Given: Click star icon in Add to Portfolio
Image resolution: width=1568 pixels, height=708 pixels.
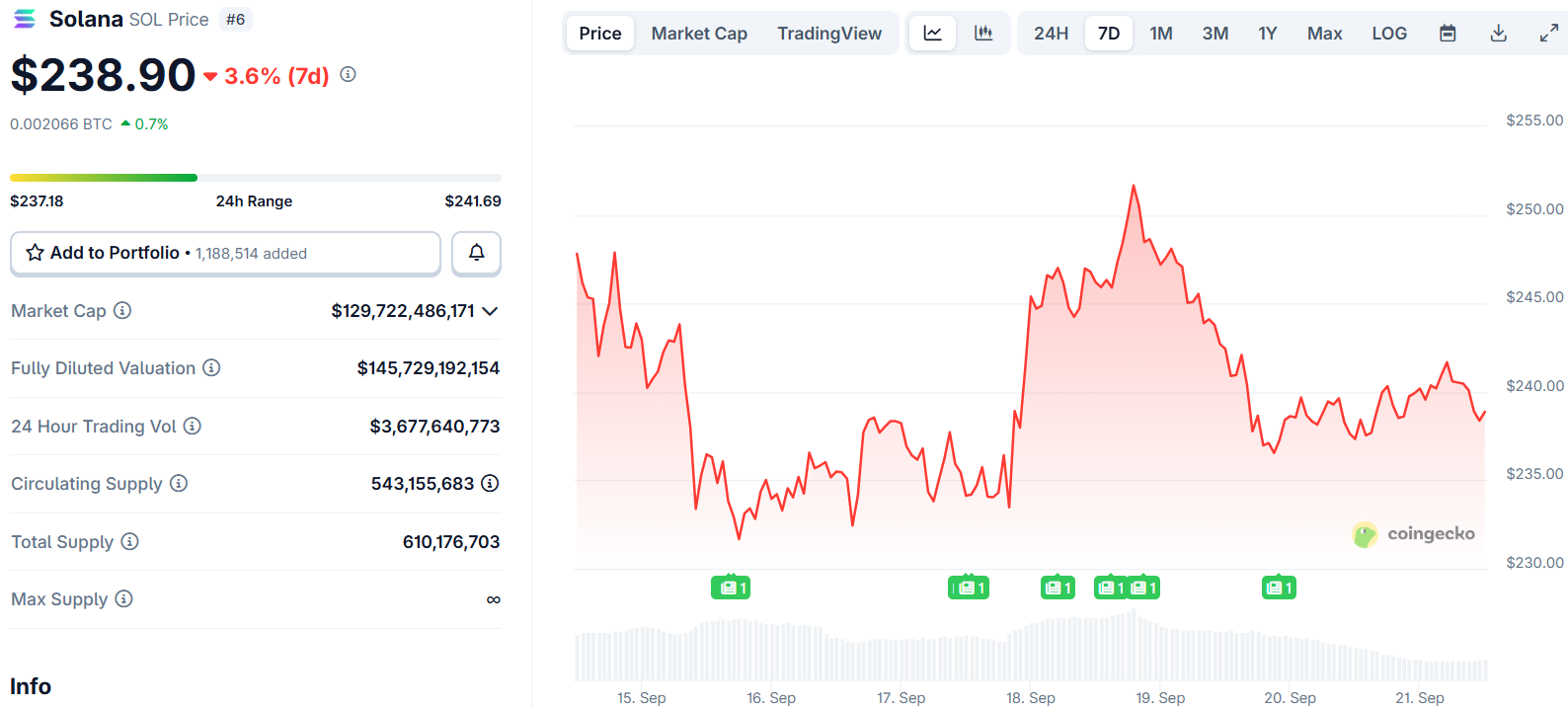Looking at the screenshot, I should pyautogui.click(x=35, y=253).
